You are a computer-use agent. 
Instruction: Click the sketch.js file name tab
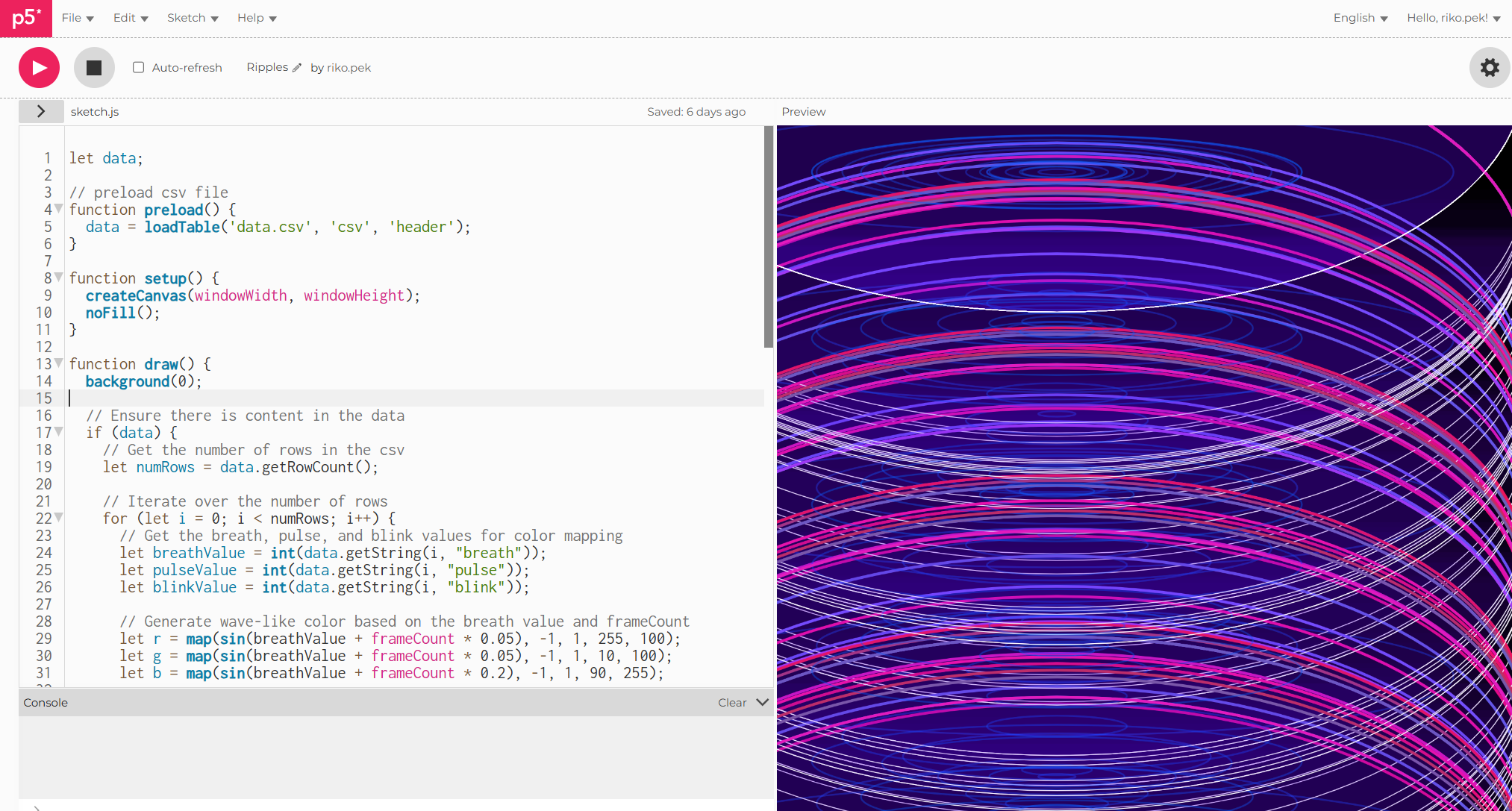95,112
